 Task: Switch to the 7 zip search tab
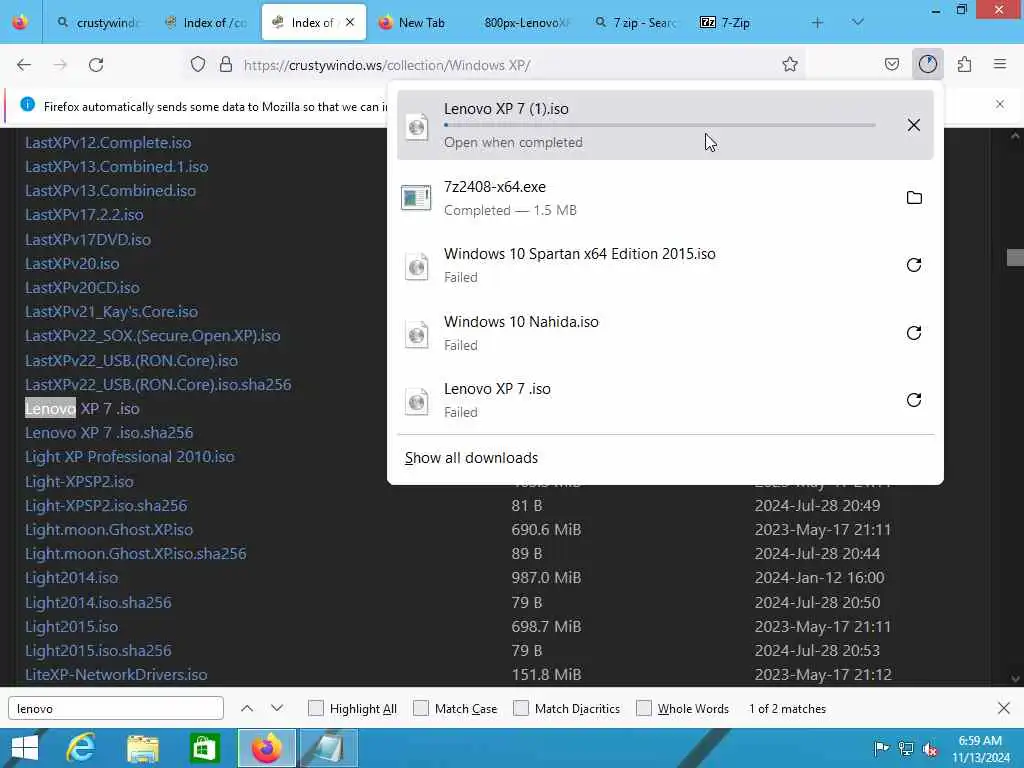(x=635, y=23)
